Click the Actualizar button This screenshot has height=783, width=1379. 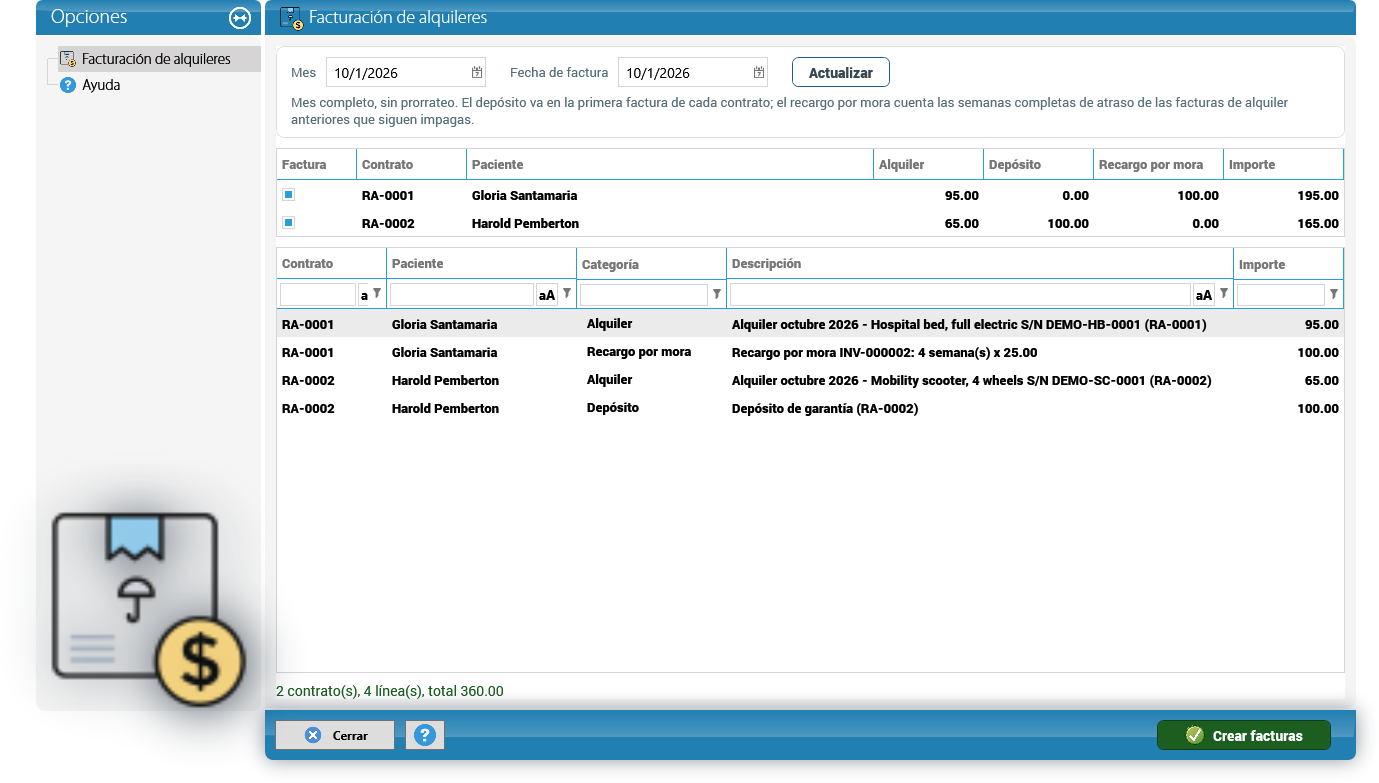[x=841, y=73]
